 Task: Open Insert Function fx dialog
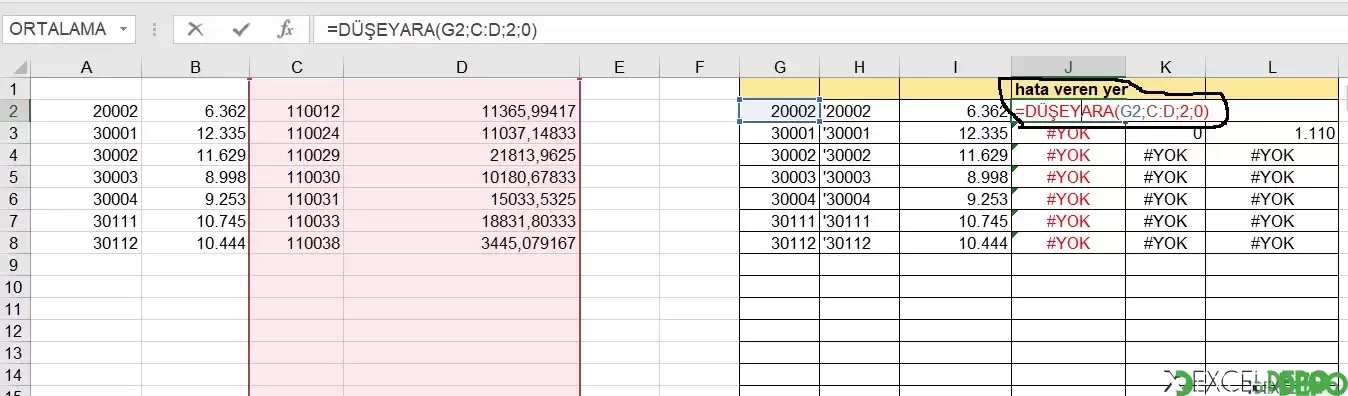tap(285, 29)
